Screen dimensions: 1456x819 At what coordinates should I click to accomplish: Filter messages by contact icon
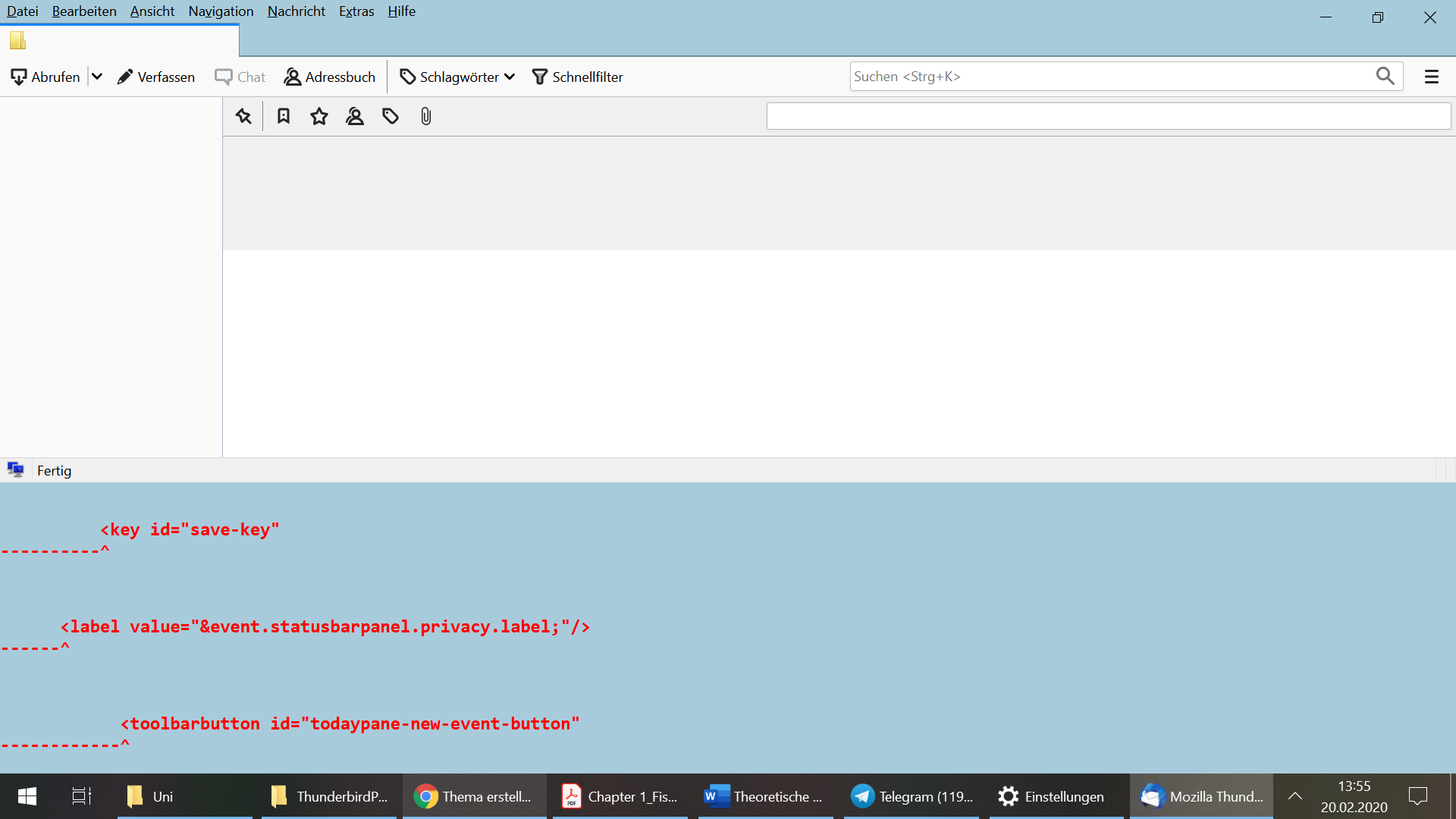[355, 116]
